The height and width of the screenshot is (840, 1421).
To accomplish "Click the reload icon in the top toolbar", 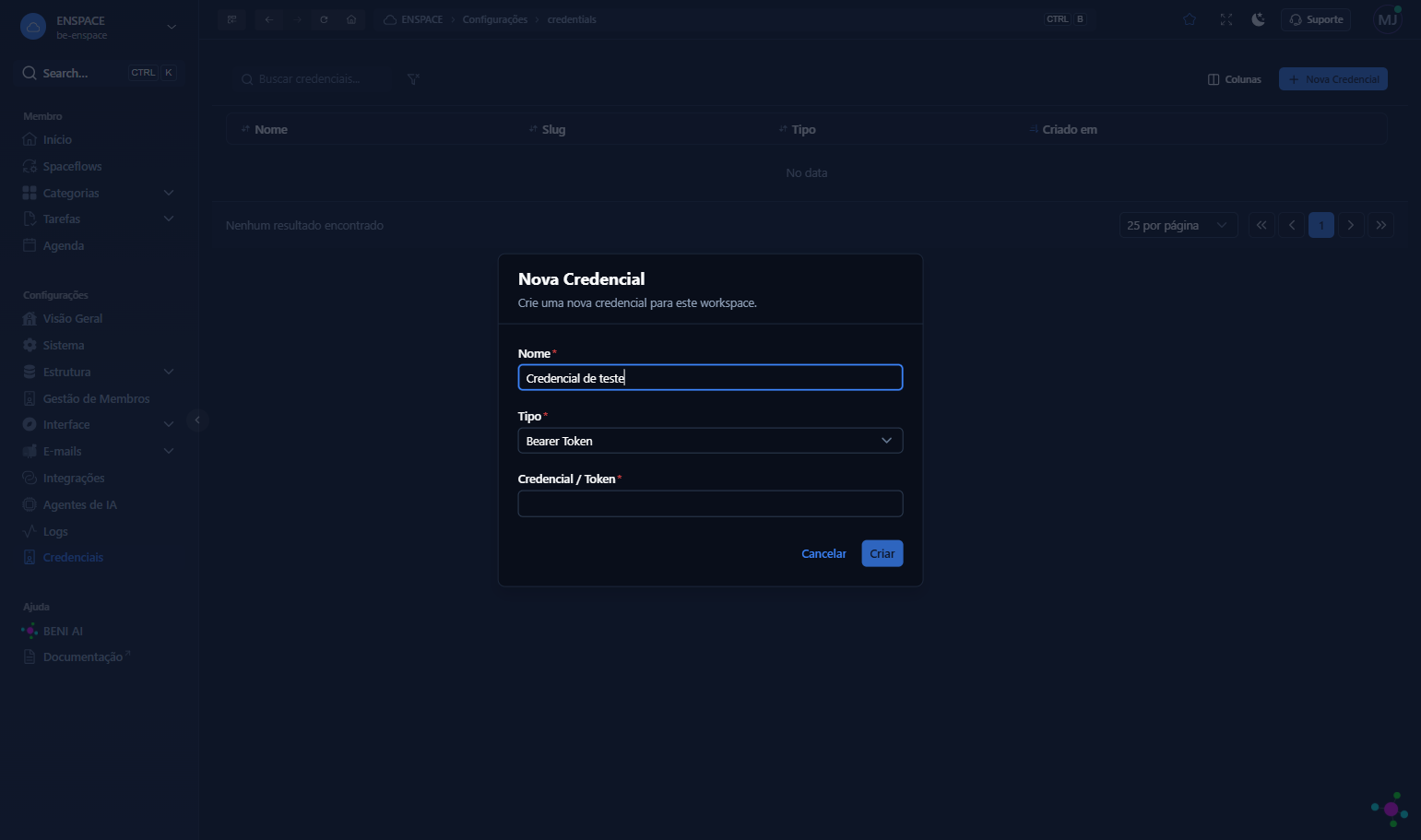I will [324, 19].
